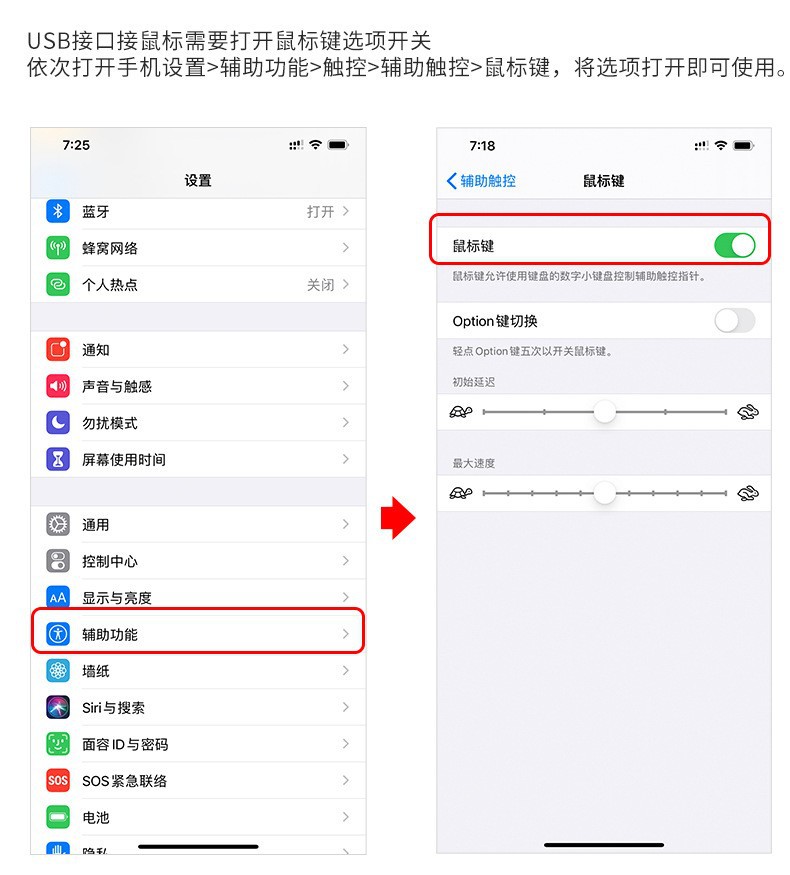Enable the Option键切换 switch

coord(735,321)
